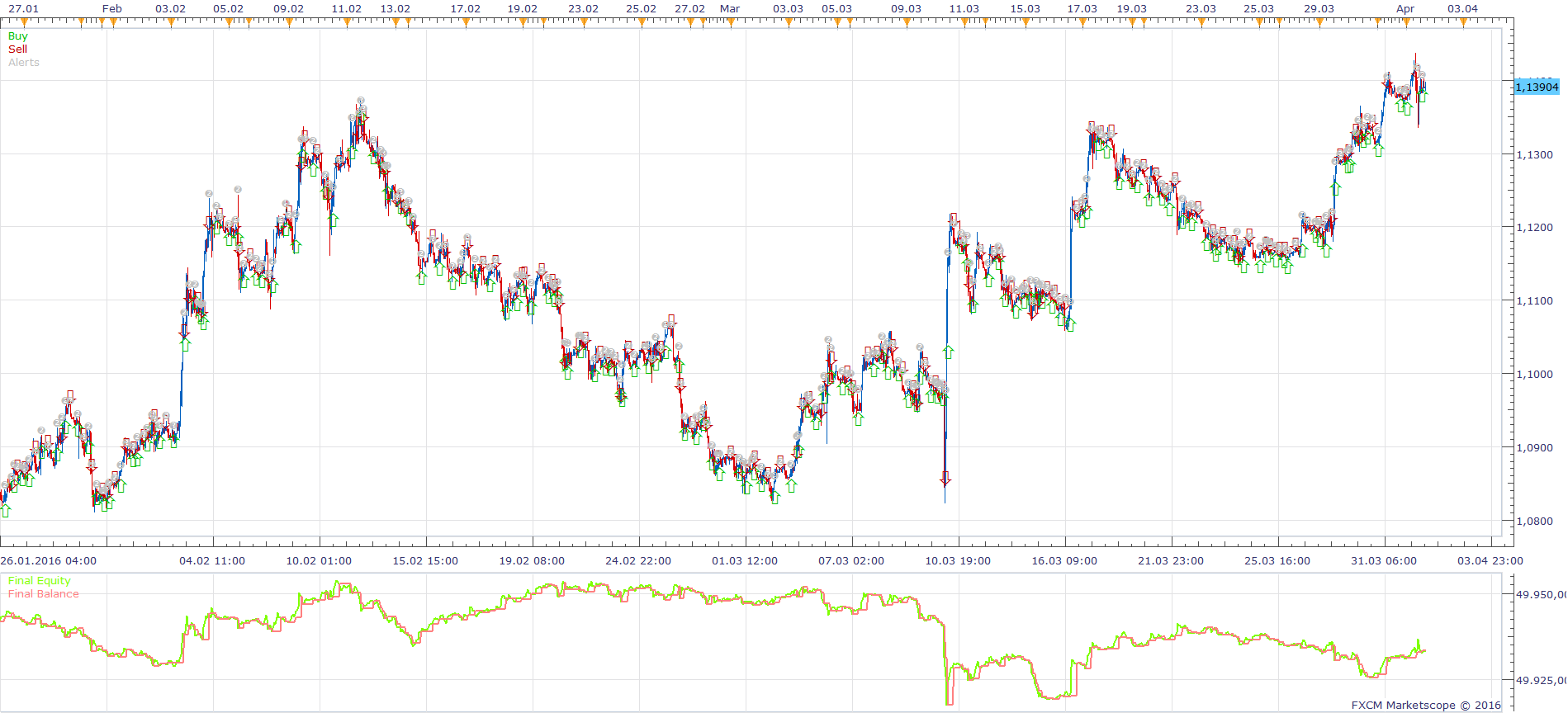Click the 31.03 06:00 axis label

[x=1384, y=561]
